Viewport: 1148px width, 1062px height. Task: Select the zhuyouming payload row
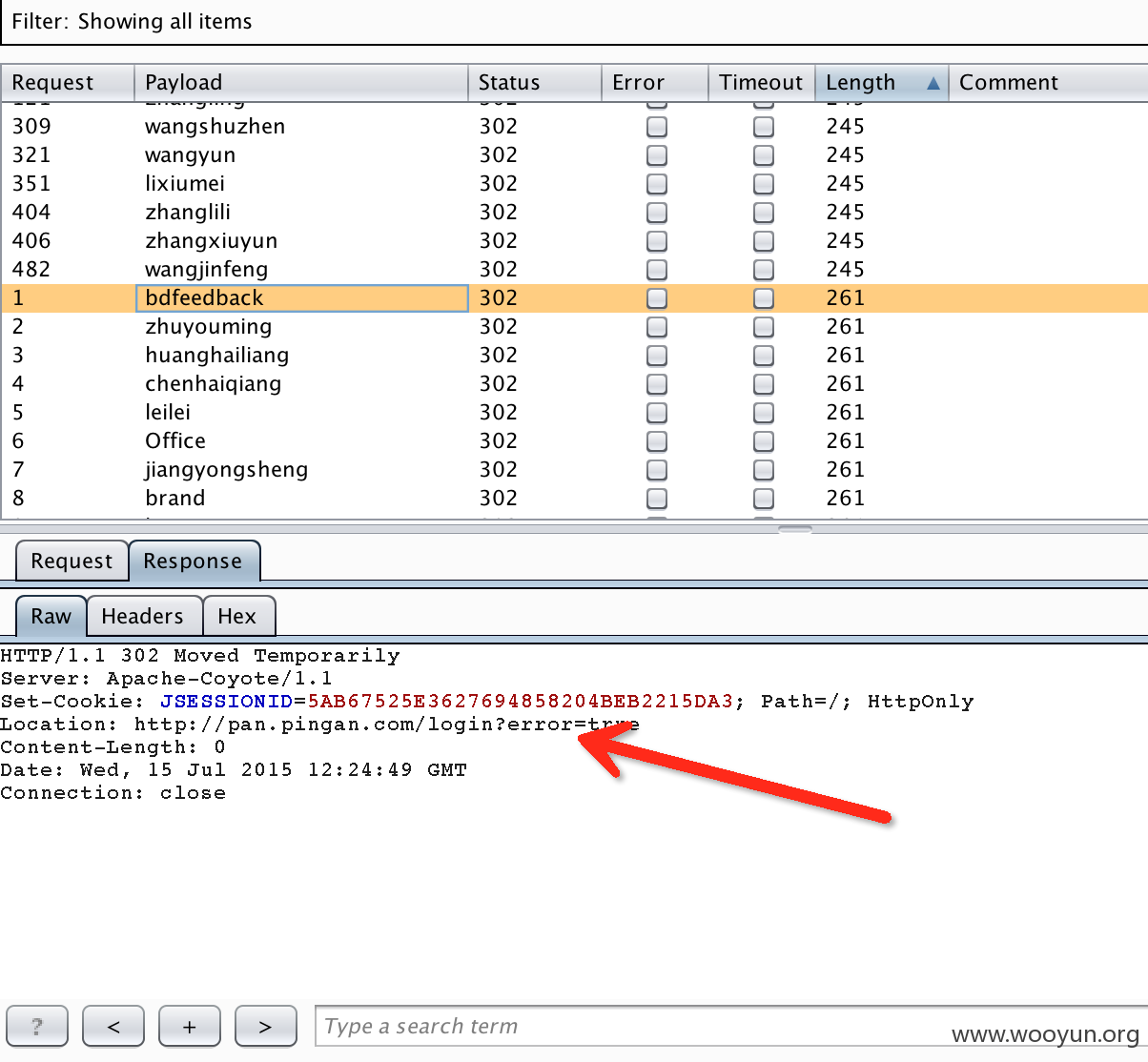(x=574, y=327)
